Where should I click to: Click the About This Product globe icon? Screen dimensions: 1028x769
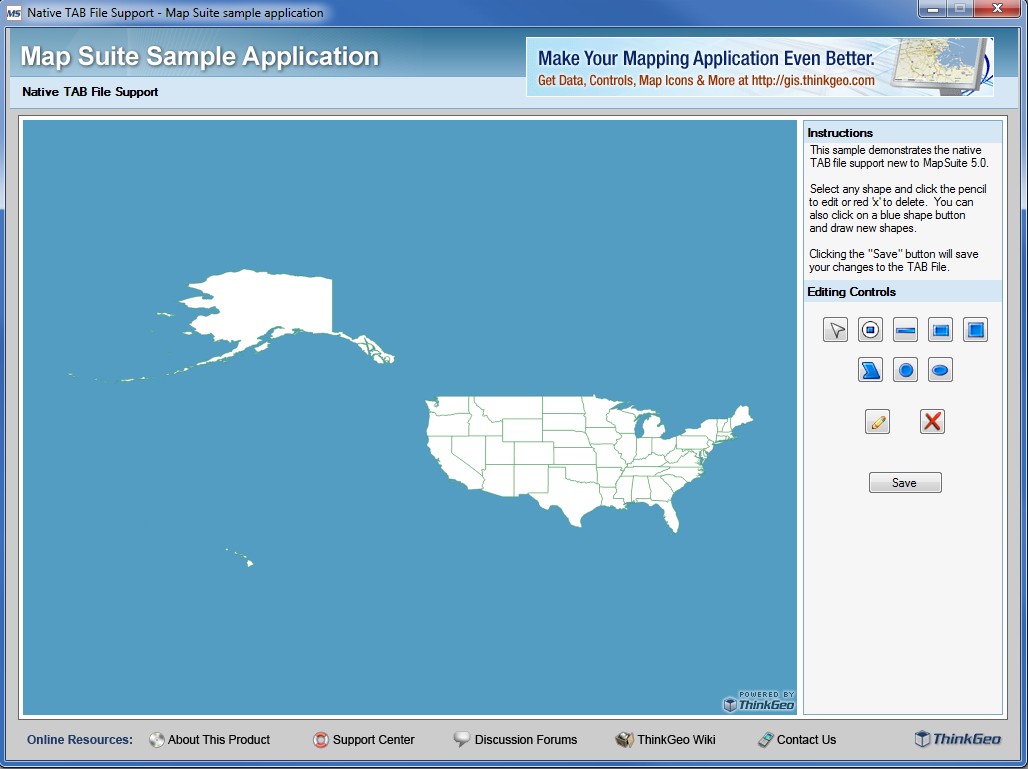coord(157,739)
